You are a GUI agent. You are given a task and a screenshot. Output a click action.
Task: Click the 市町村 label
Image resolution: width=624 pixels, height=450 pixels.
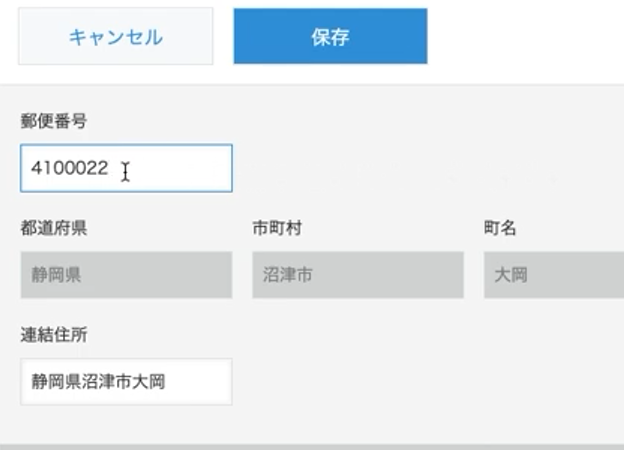coord(277,228)
